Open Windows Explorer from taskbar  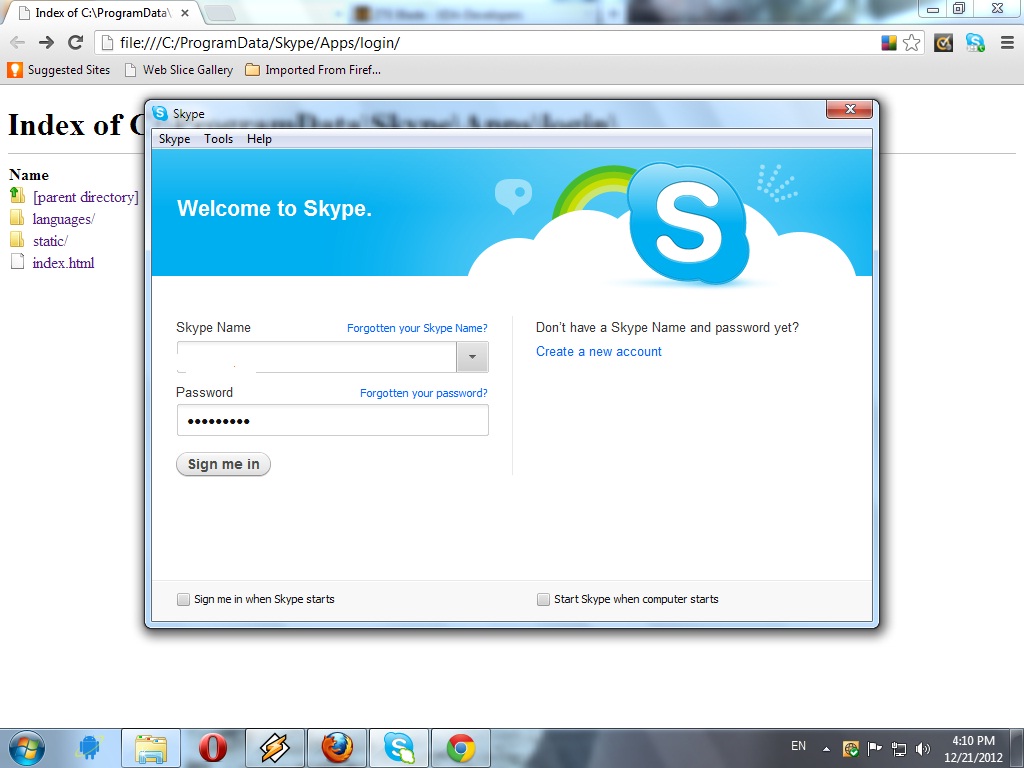(151, 748)
